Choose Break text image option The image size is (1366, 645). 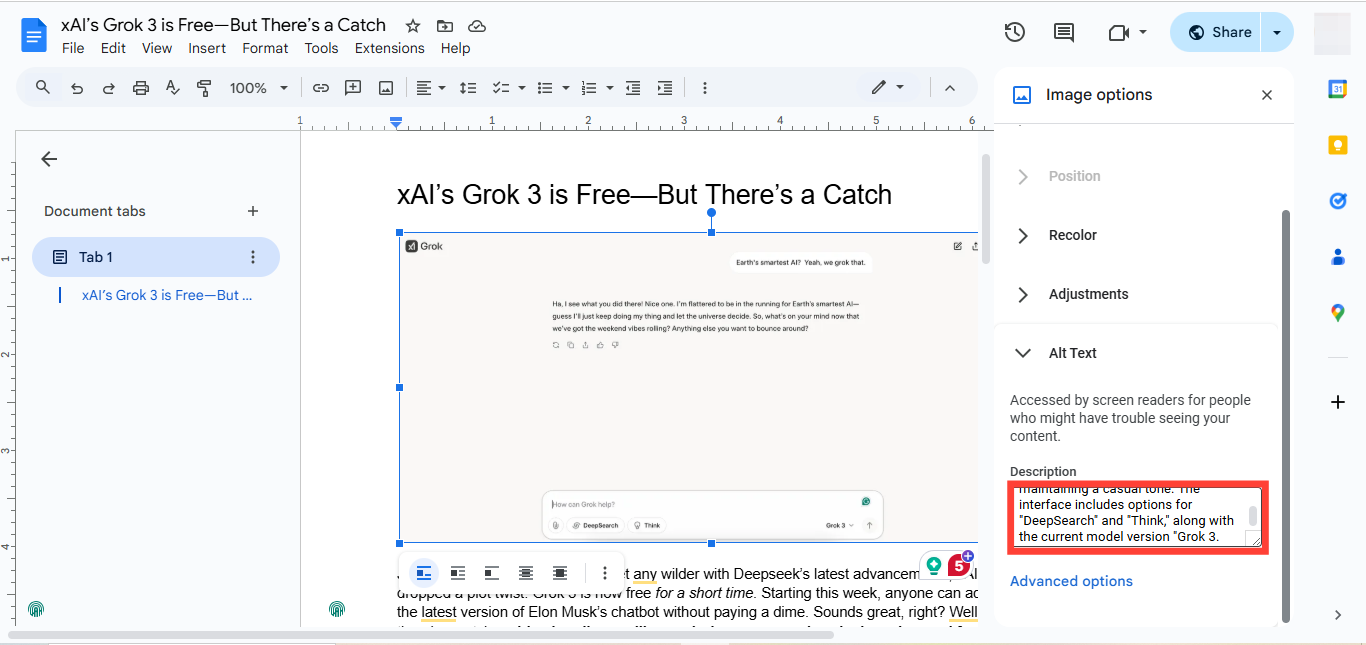click(x=492, y=573)
